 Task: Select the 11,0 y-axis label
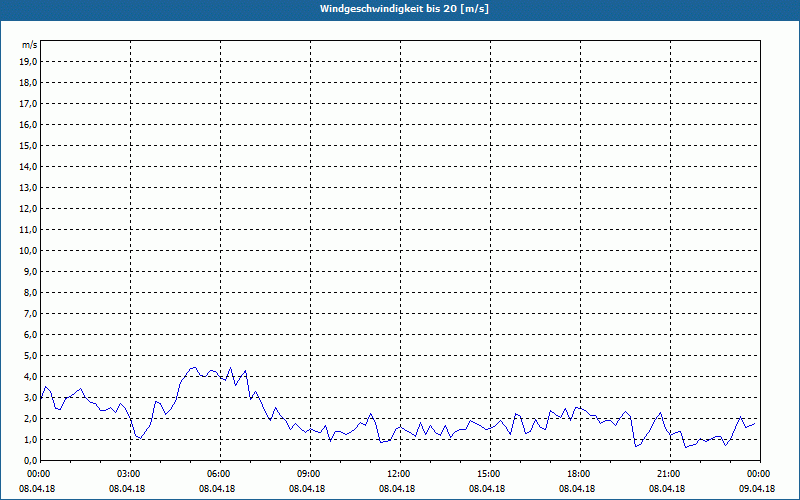(x=28, y=230)
